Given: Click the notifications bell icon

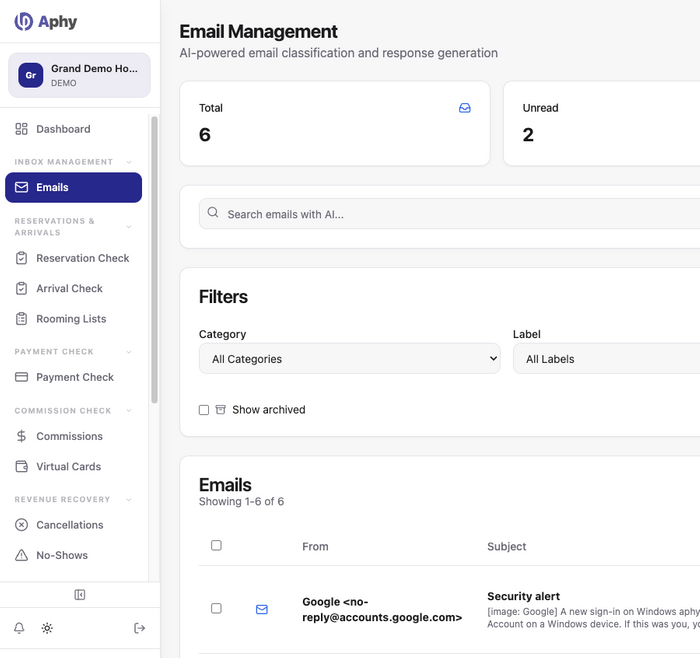Looking at the screenshot, I should (x=19, y=628).
